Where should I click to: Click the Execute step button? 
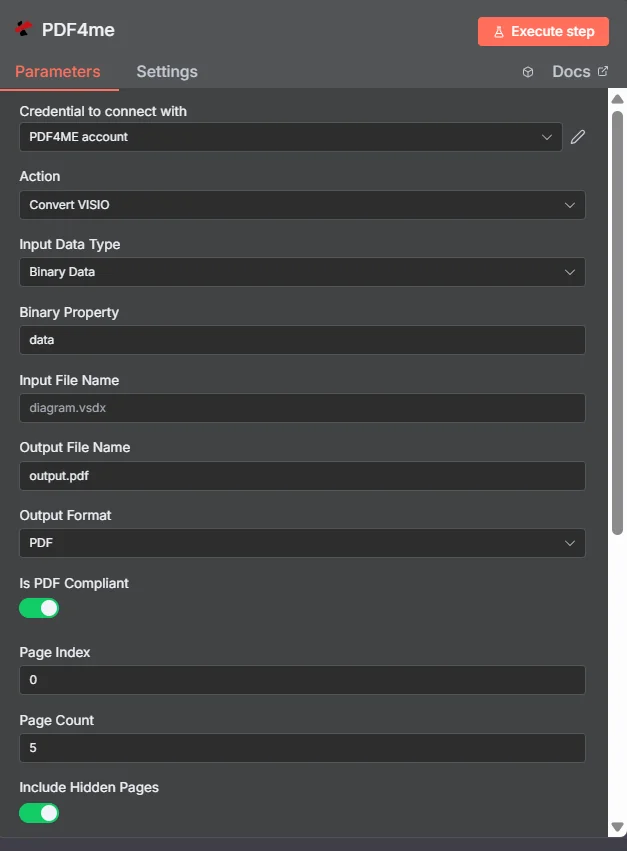[x=543, y=31]
